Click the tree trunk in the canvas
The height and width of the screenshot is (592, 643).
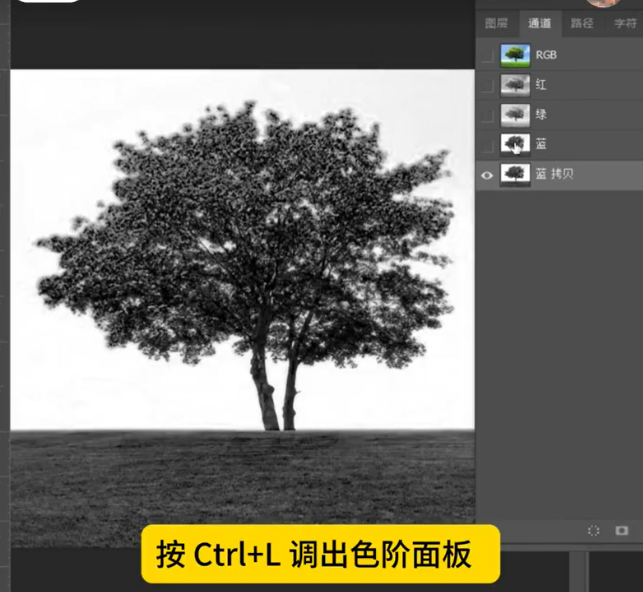point(266,390)
